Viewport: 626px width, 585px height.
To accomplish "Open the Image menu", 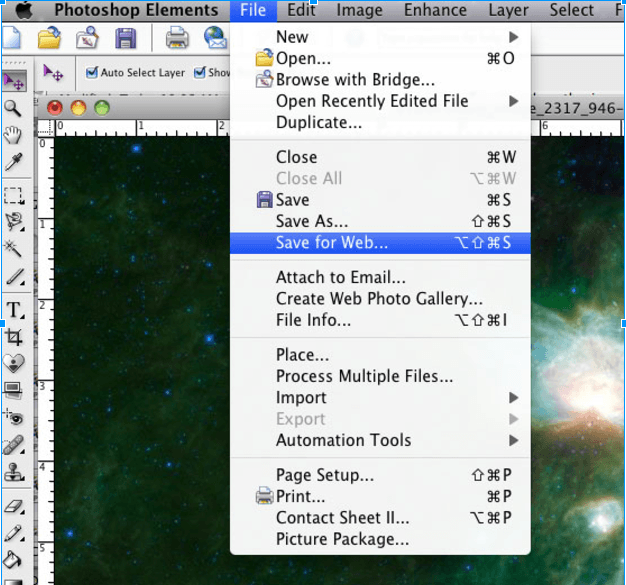I will point(359,10).
